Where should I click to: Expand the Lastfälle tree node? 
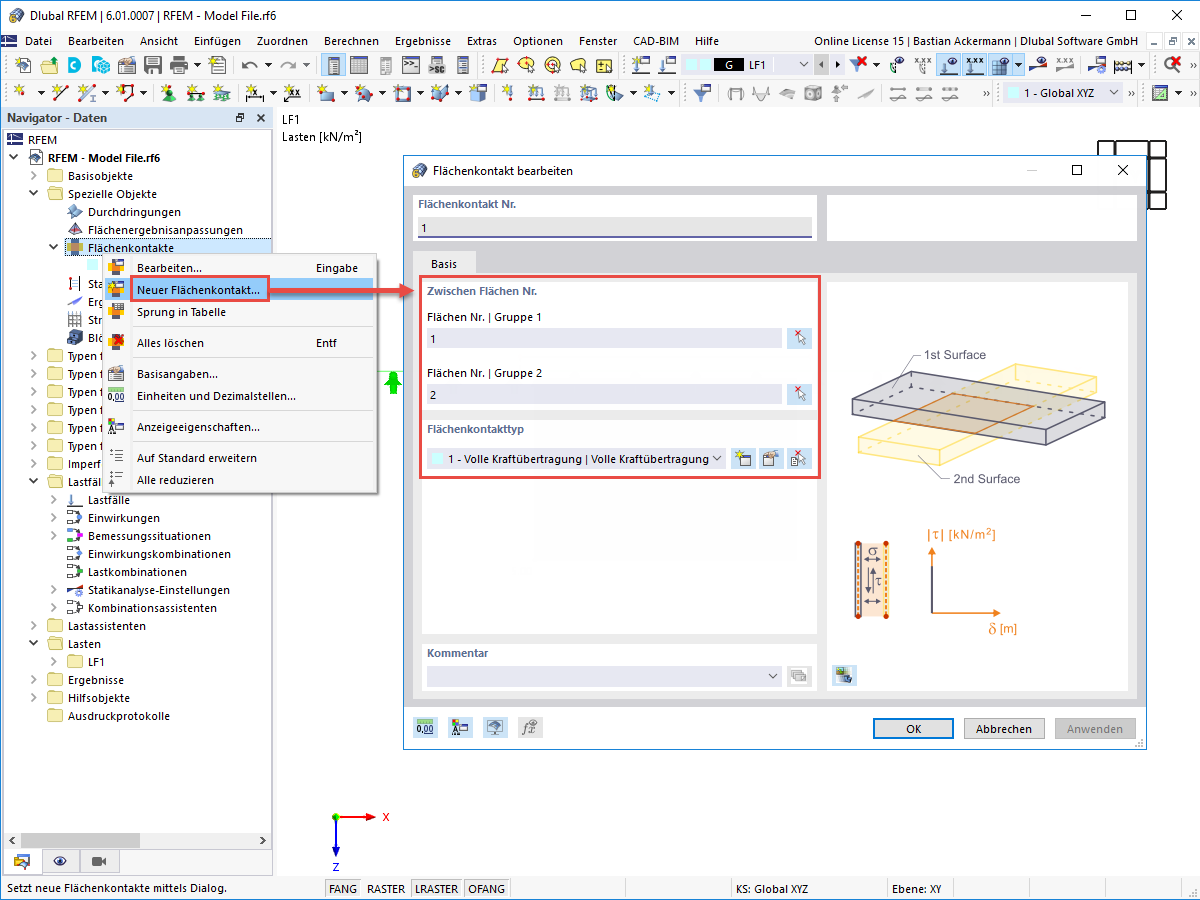pos(54,500)
